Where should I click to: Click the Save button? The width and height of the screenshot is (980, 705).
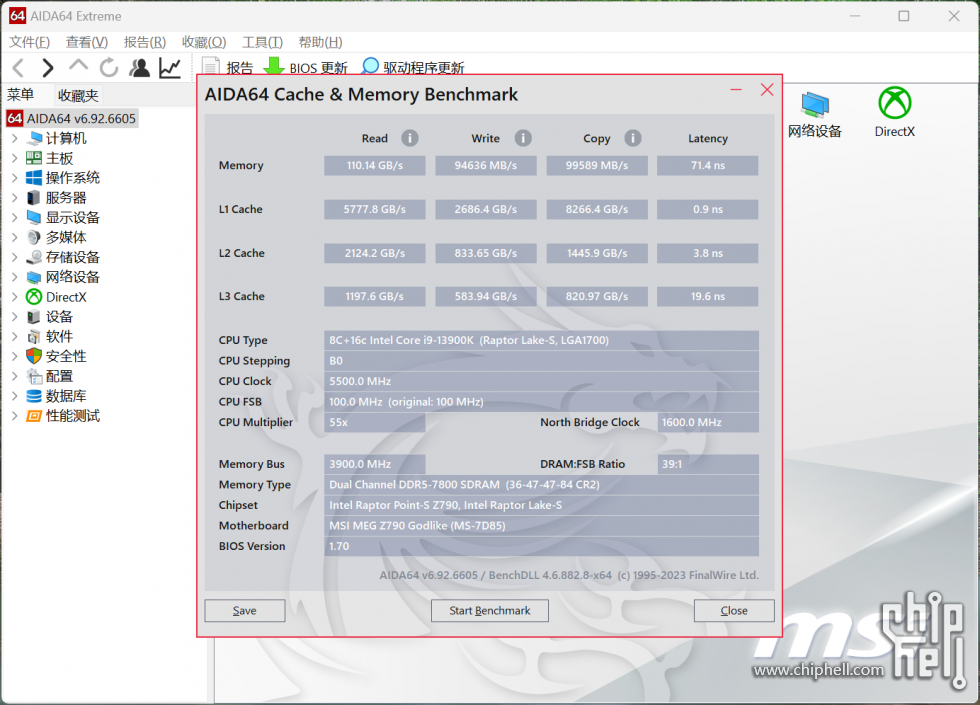pyautogui.click(x=244, y=611)
